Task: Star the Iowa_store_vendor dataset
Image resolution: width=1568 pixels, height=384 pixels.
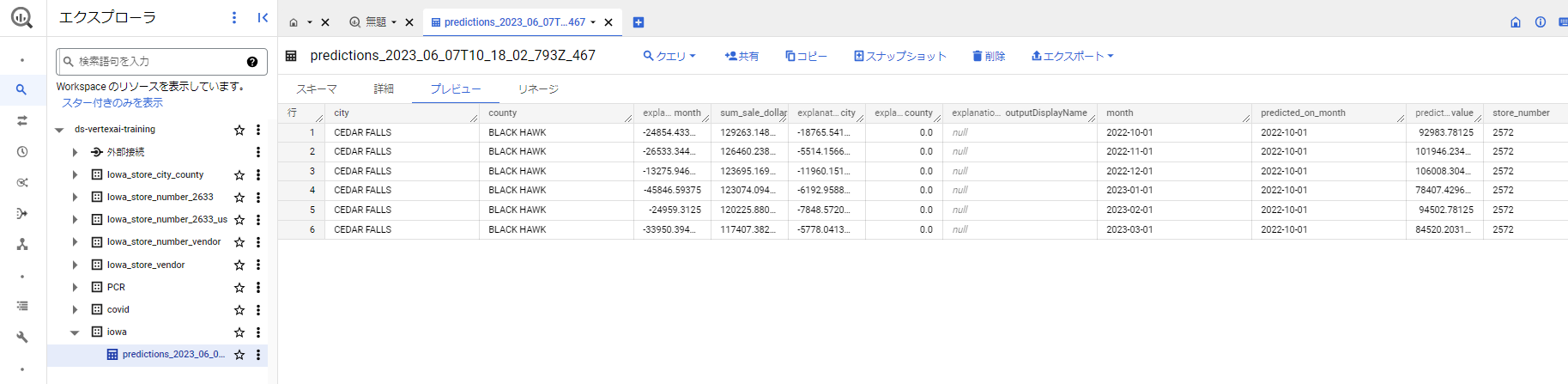Action: click(239, 265)
